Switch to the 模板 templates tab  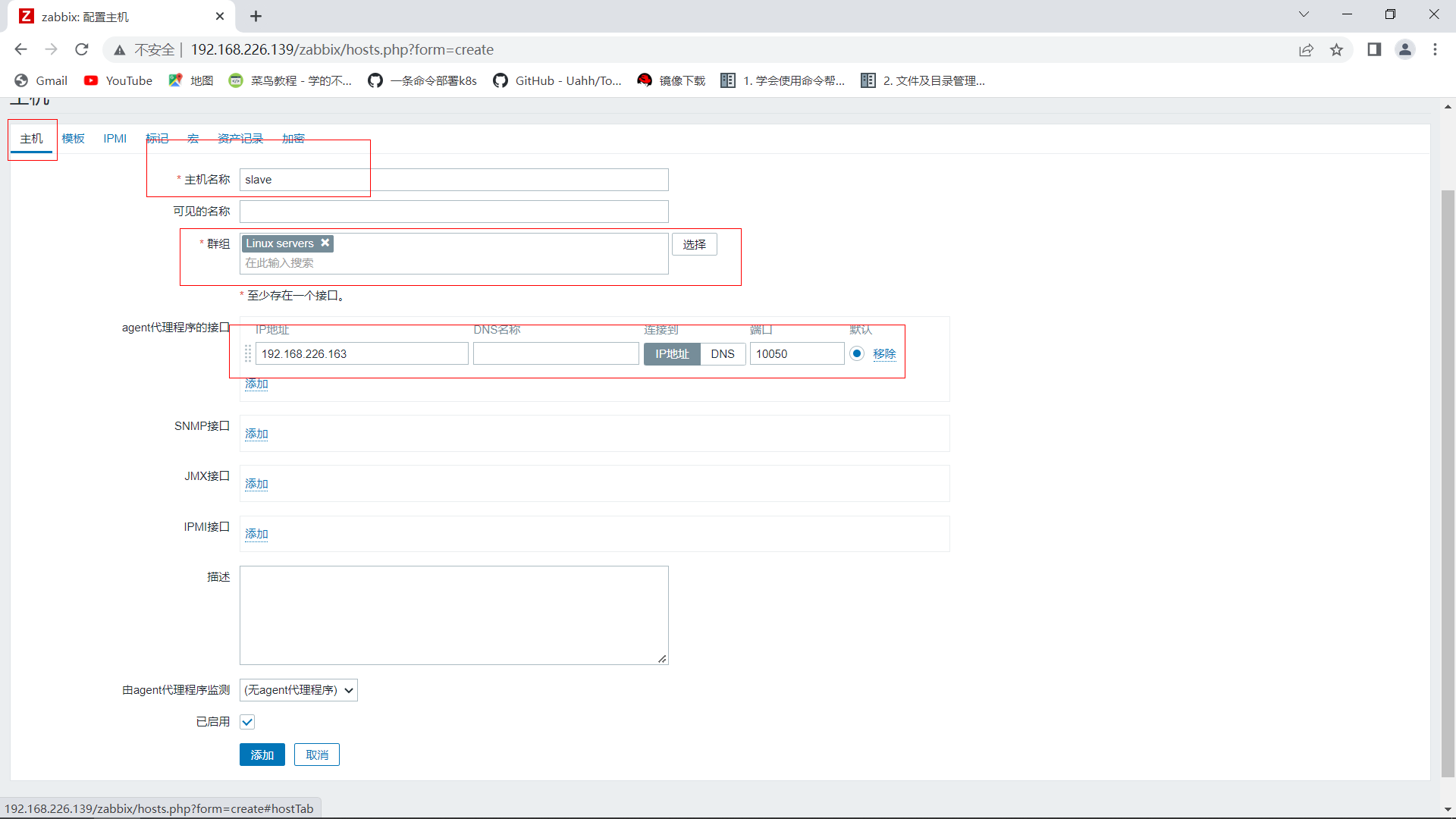coord(74,139)
